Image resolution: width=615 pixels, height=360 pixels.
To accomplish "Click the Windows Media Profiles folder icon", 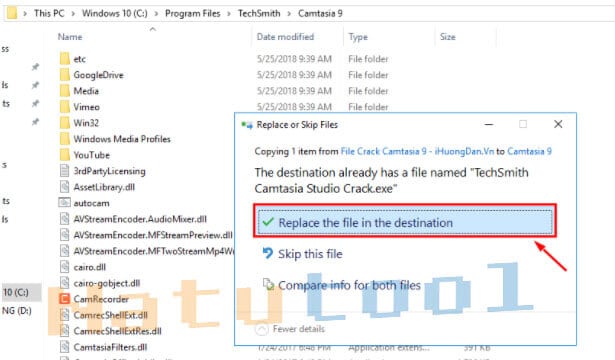I will [x=65, y=139].
